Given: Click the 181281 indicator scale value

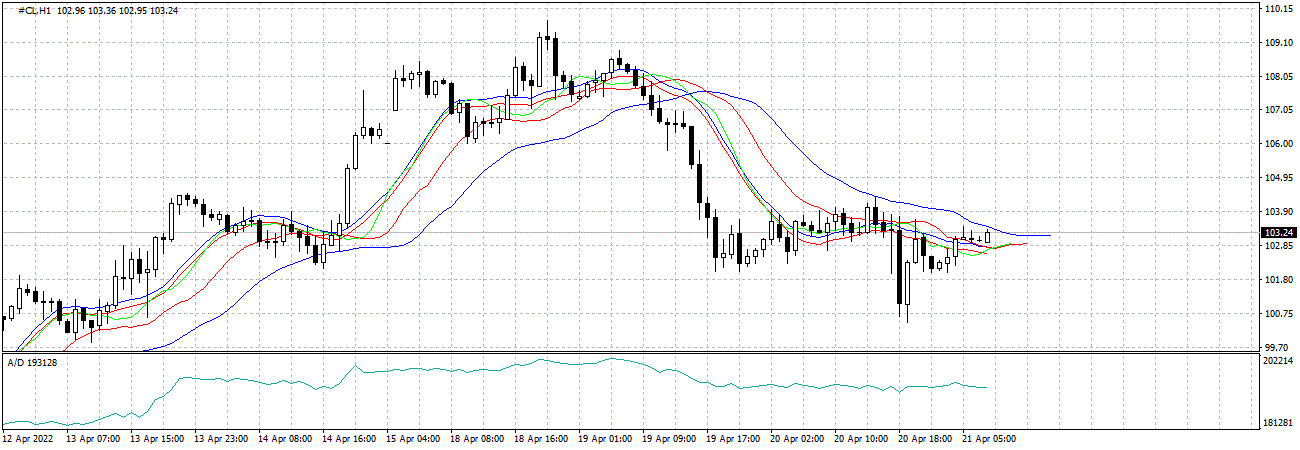Looking at the screenshot, I should (1275, 423).
